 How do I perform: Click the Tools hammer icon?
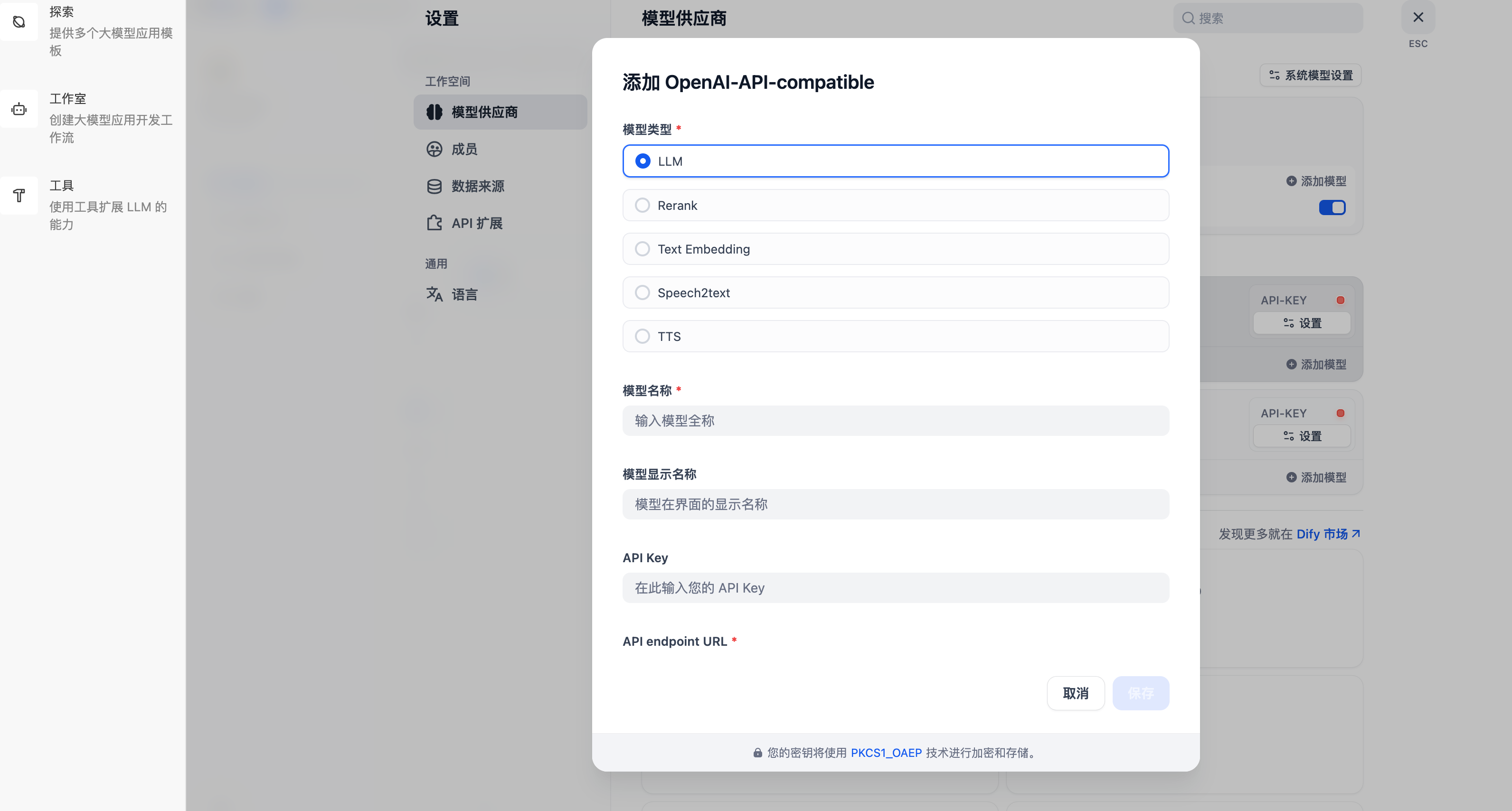point(19,196)
